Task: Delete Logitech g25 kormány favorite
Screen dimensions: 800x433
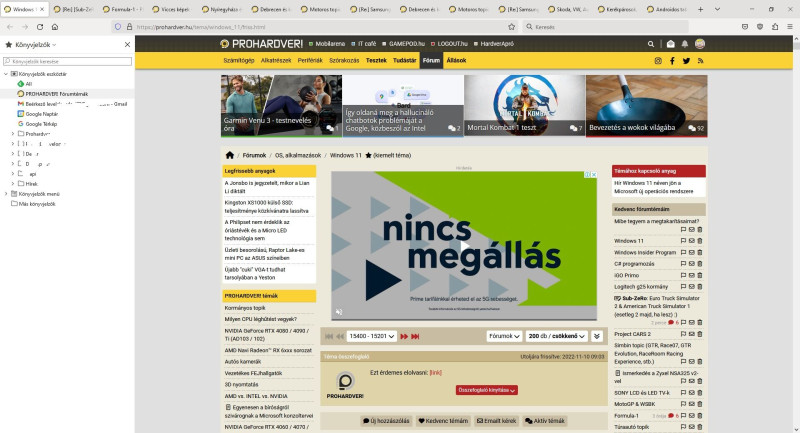Action: tap(699, 287)
